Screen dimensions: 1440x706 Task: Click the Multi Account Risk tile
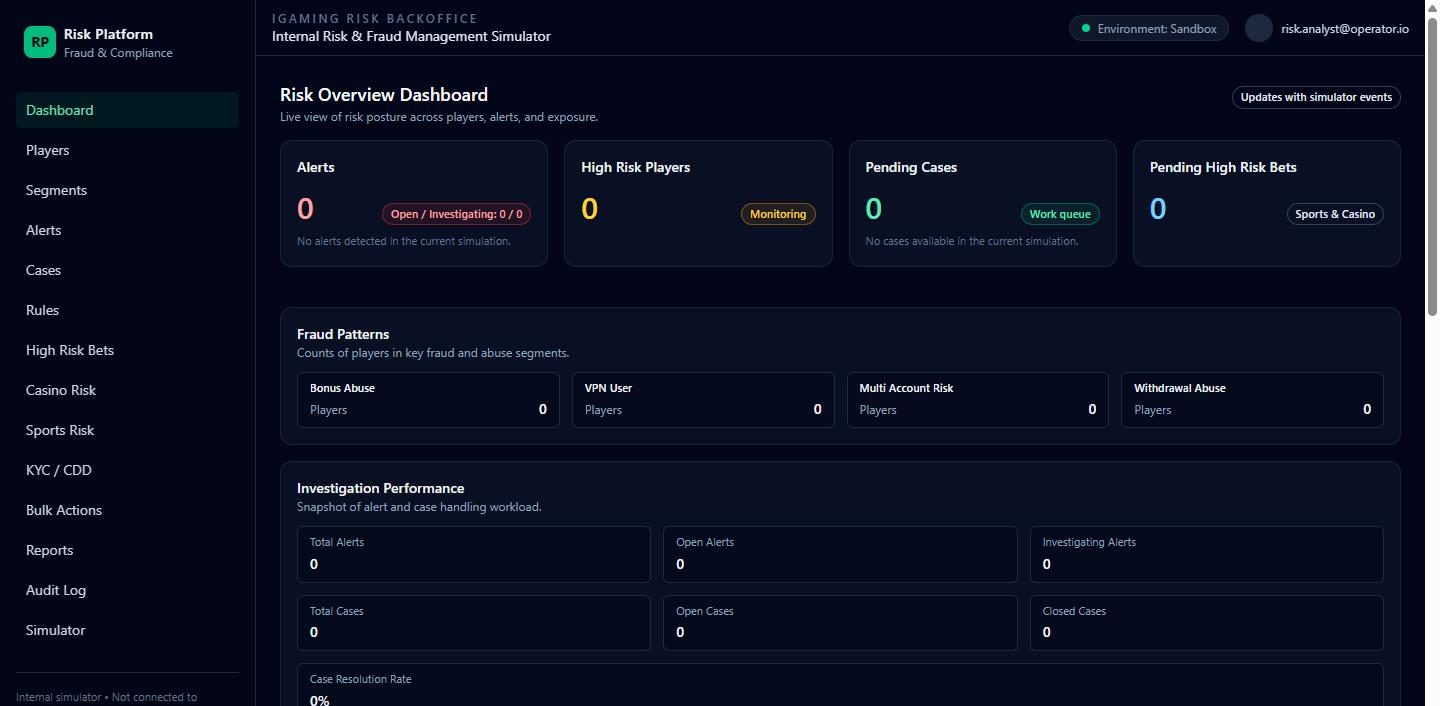(978, 400)
